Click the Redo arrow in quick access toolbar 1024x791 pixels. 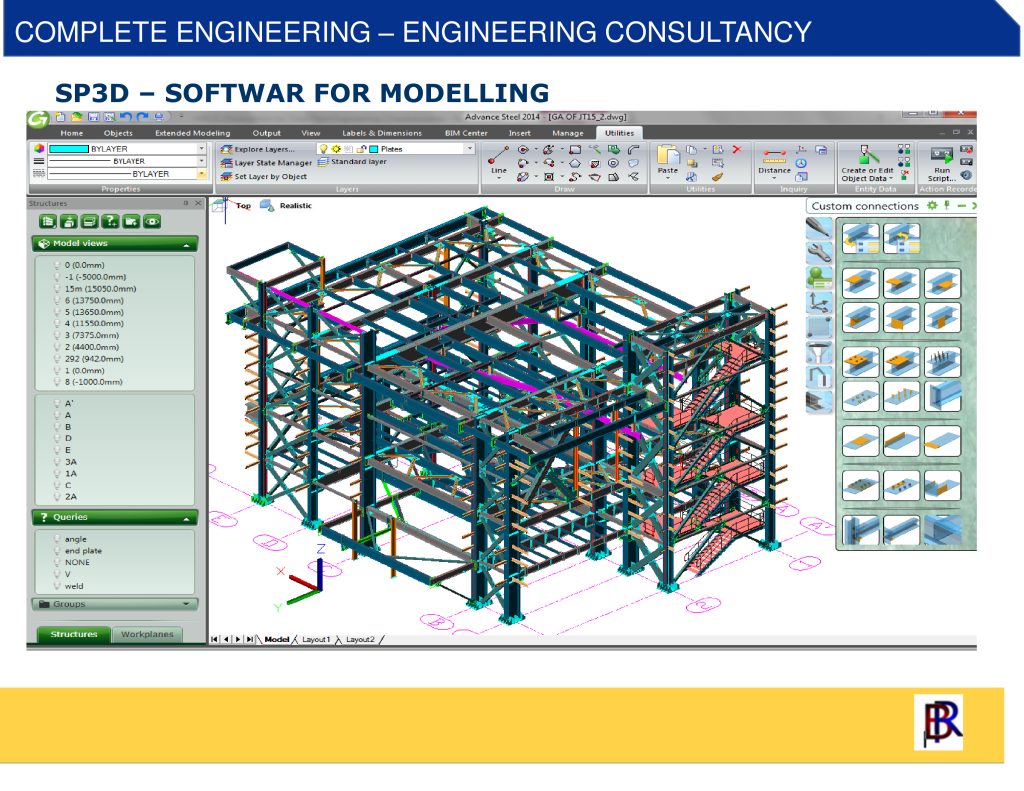pyautogui.click(x=142, y=117)
